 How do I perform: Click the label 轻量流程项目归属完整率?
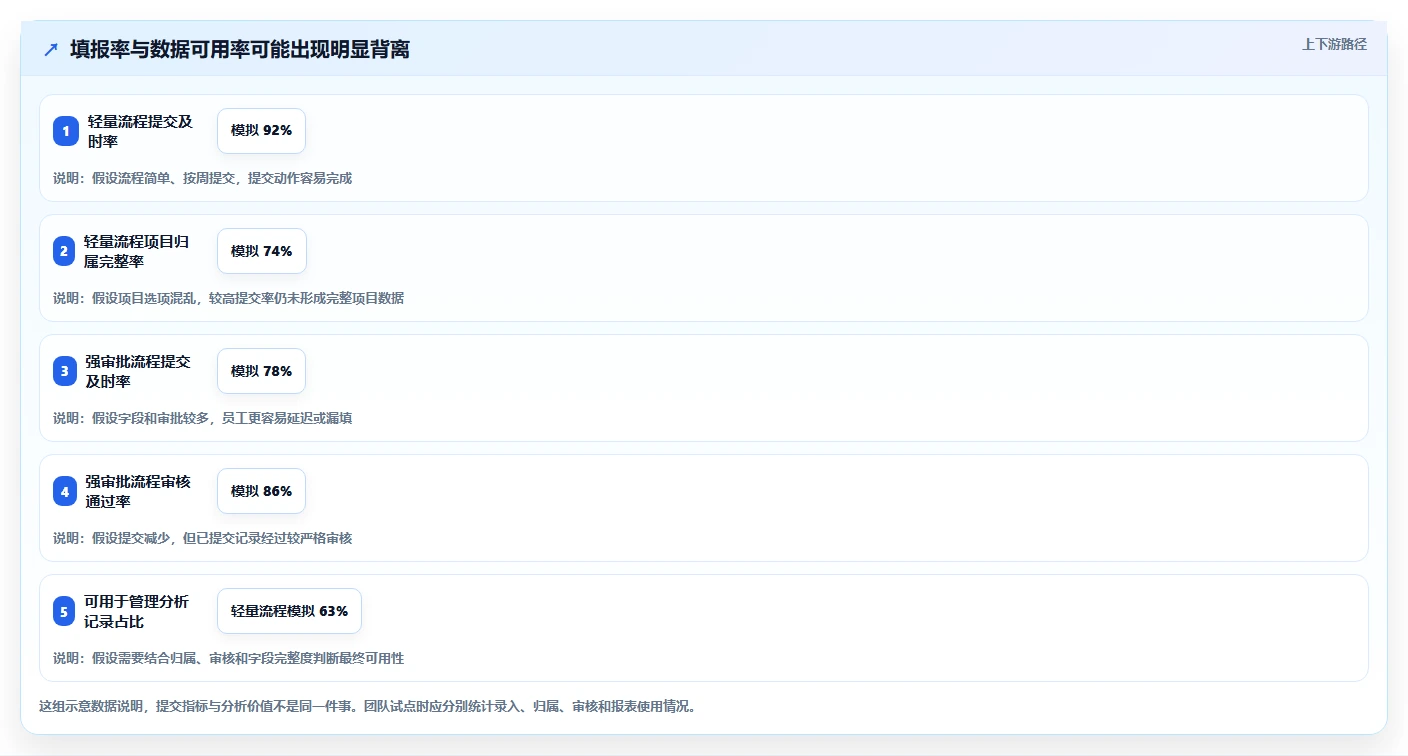137,251
